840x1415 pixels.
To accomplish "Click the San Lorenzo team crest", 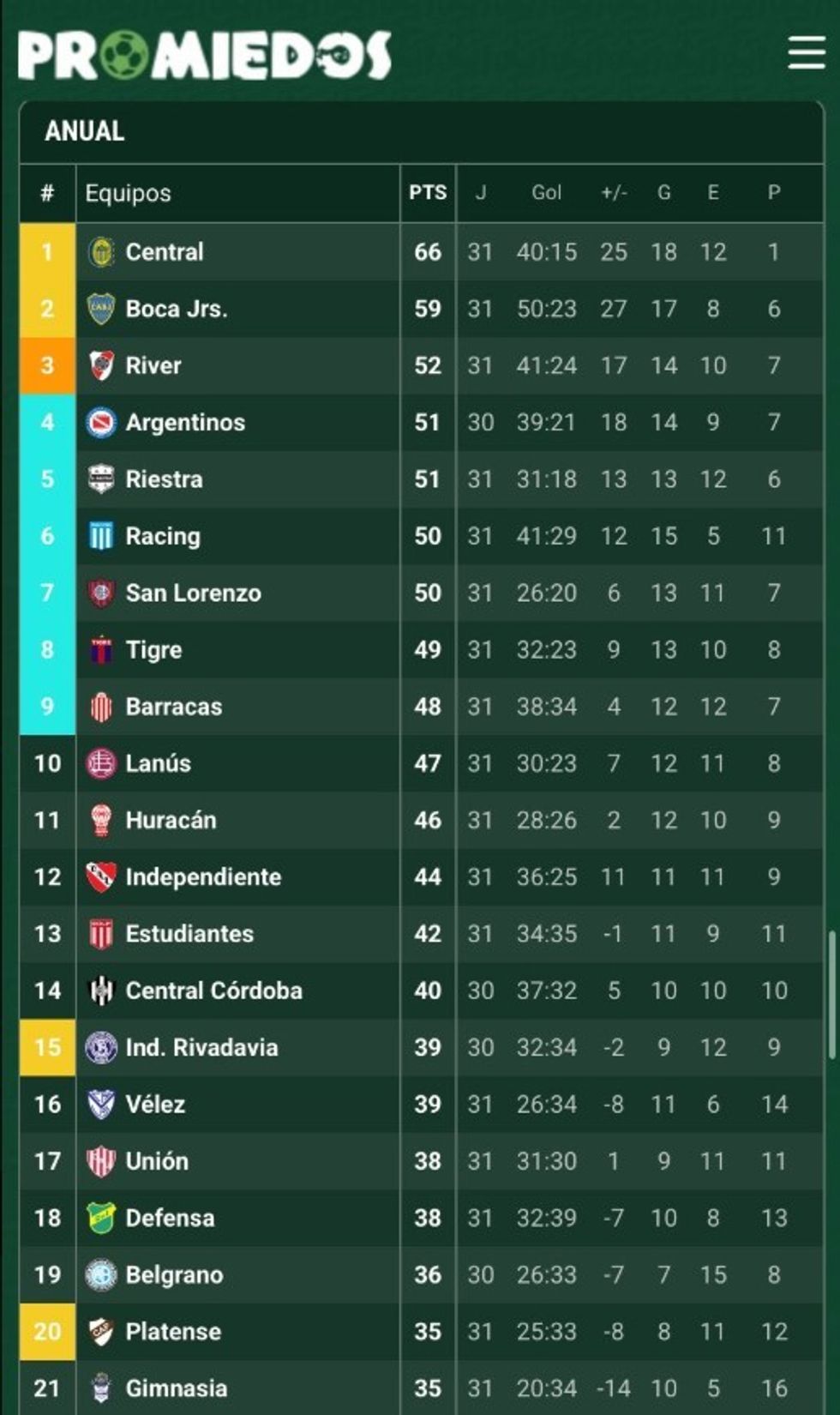I will 101,593.
